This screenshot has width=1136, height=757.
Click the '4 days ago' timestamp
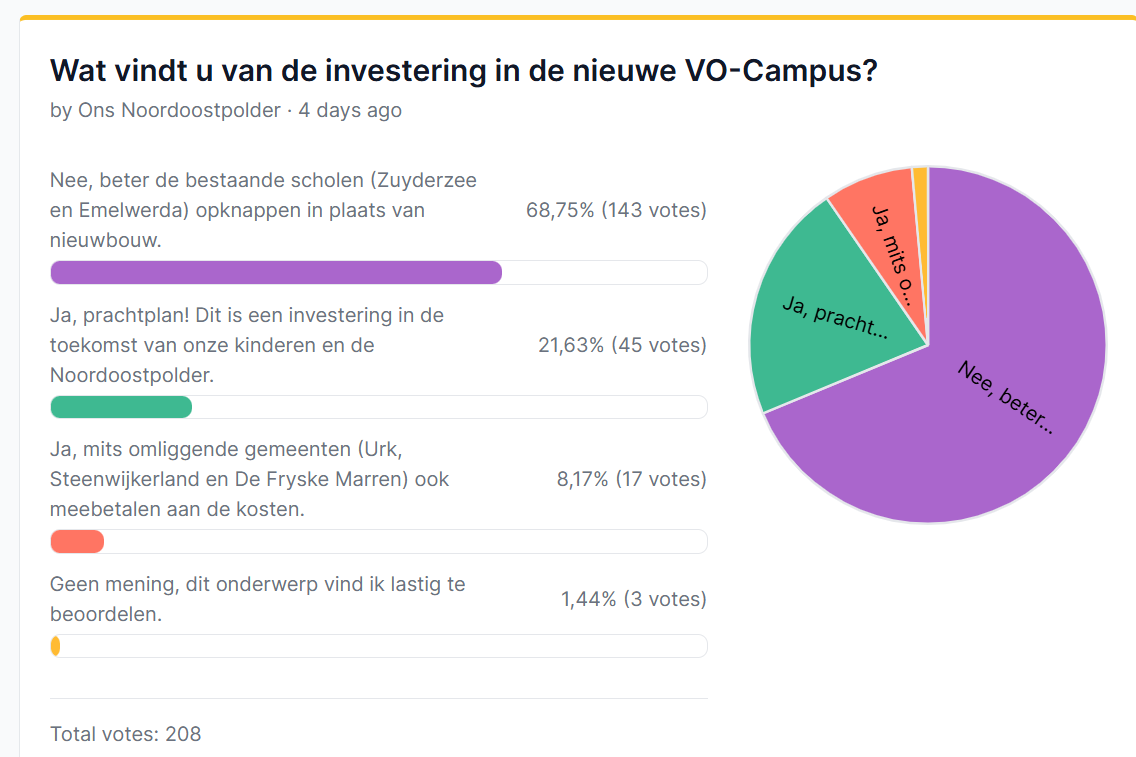click(x=350, y=110)
